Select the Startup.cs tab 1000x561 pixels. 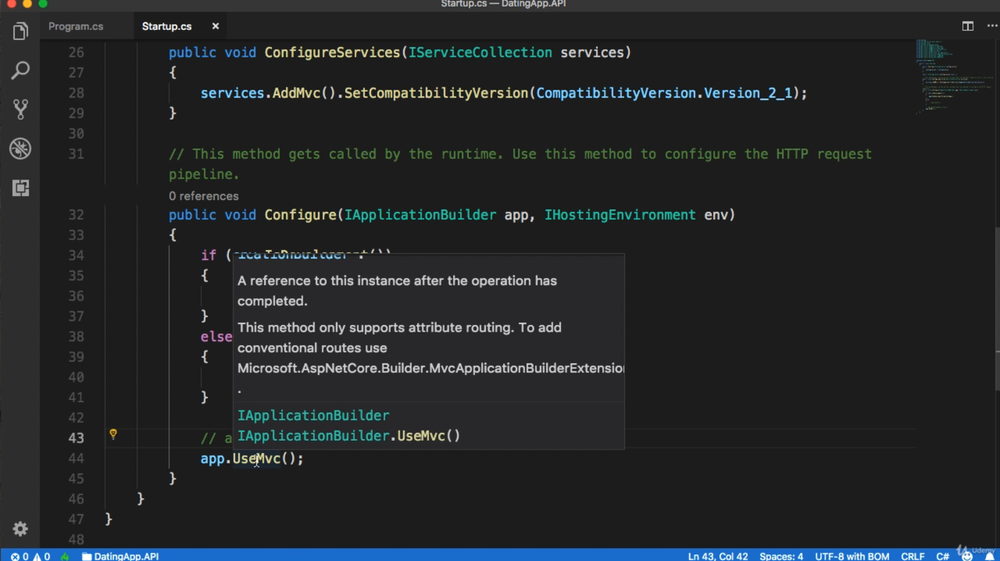coord(166,26)
